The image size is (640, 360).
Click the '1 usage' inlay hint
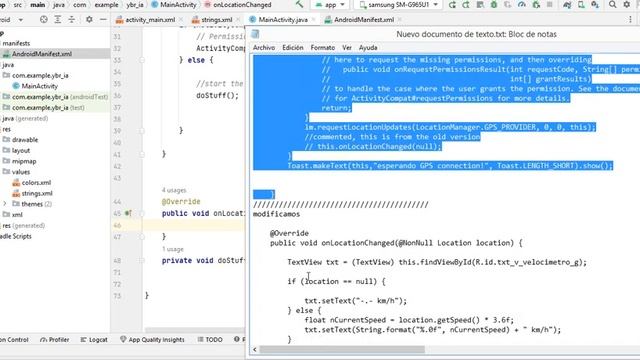click(x=173, y=249)
